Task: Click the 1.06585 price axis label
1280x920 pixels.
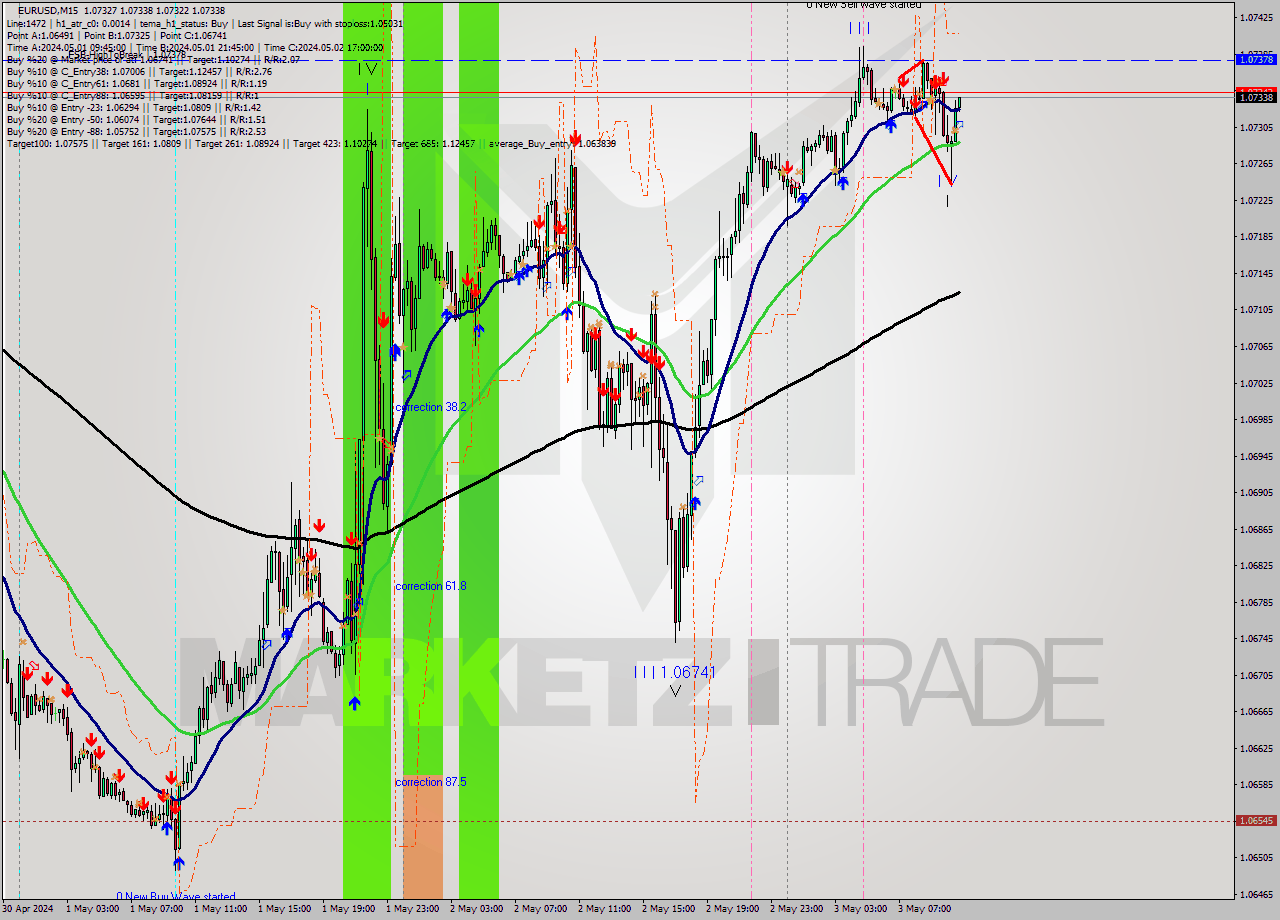Action: click(1256, 784)
